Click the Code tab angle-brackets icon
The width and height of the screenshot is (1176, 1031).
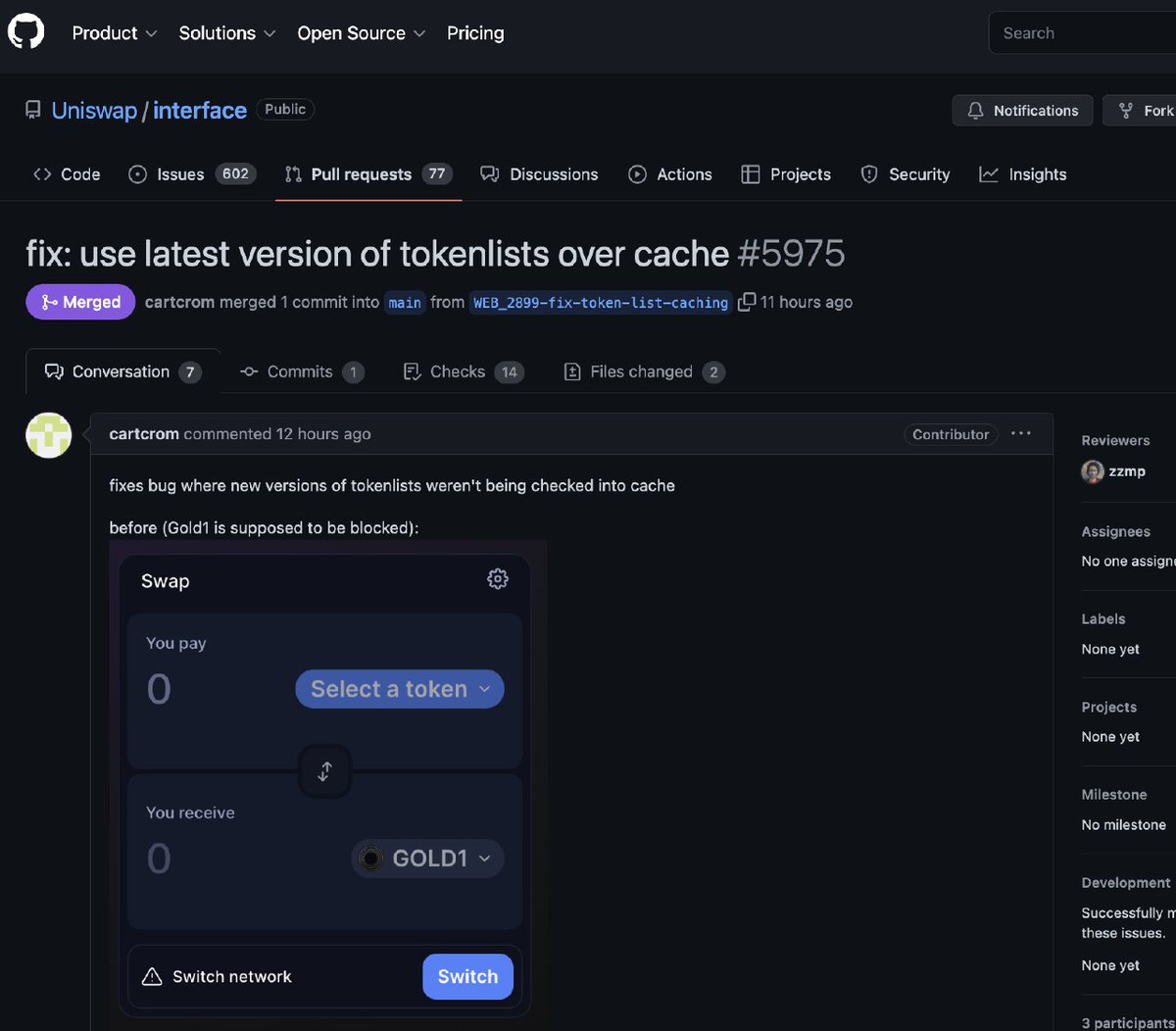coord(42,174)
